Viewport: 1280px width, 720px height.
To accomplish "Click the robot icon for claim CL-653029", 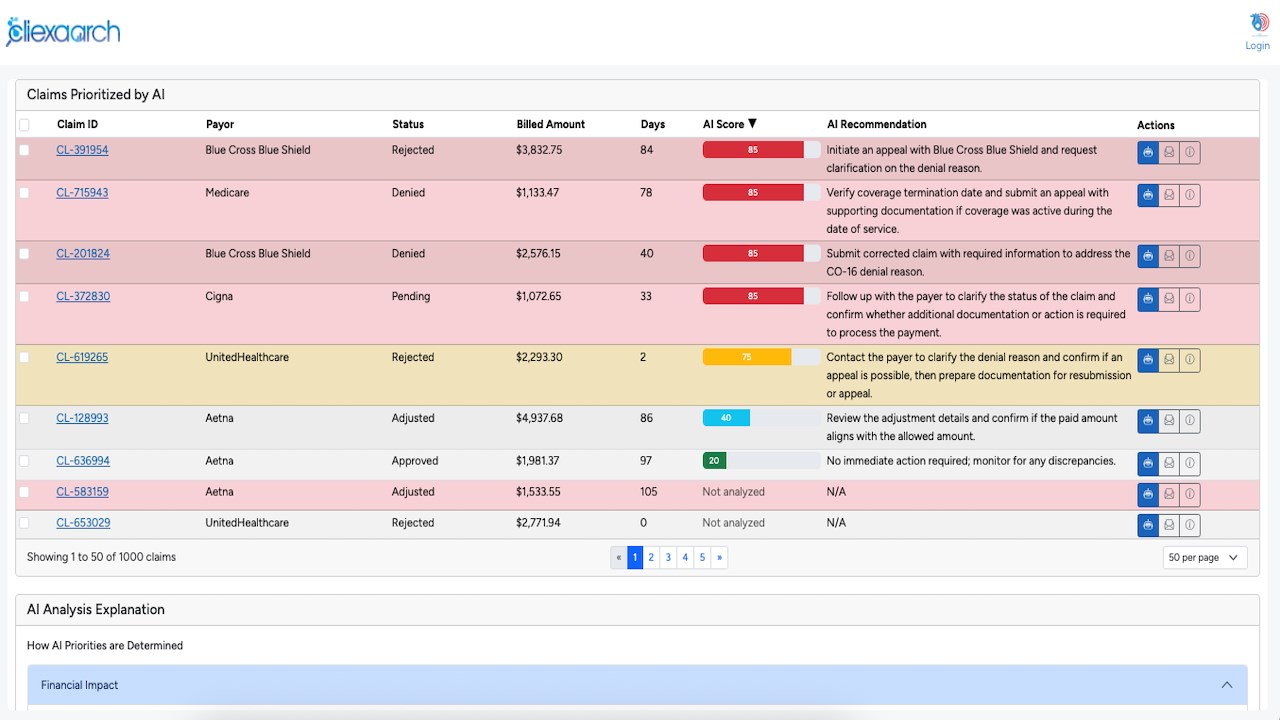I will pyautogui.click(x=1148, y=525).
